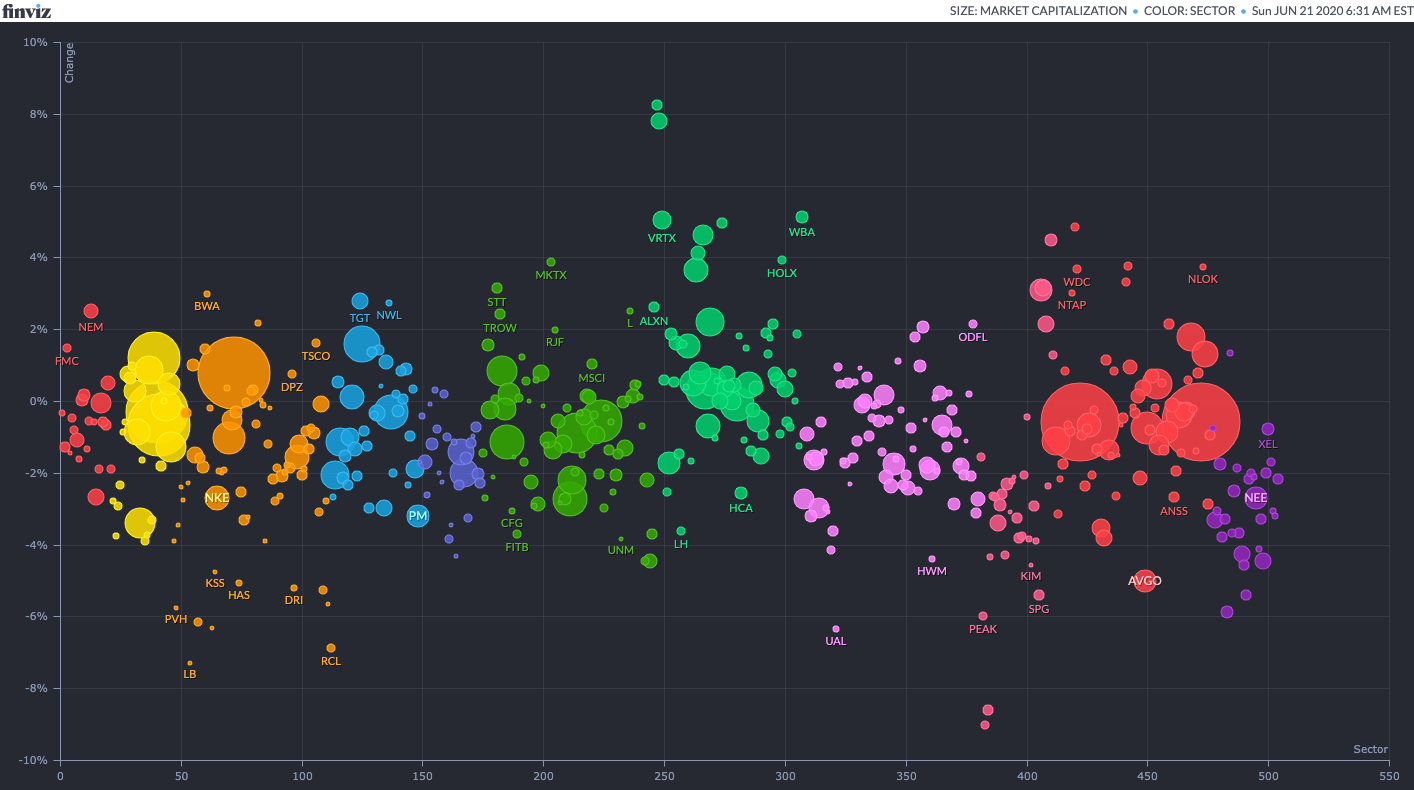Select the HCA ticker label
1414x790 pixels.
coord(741,508)
